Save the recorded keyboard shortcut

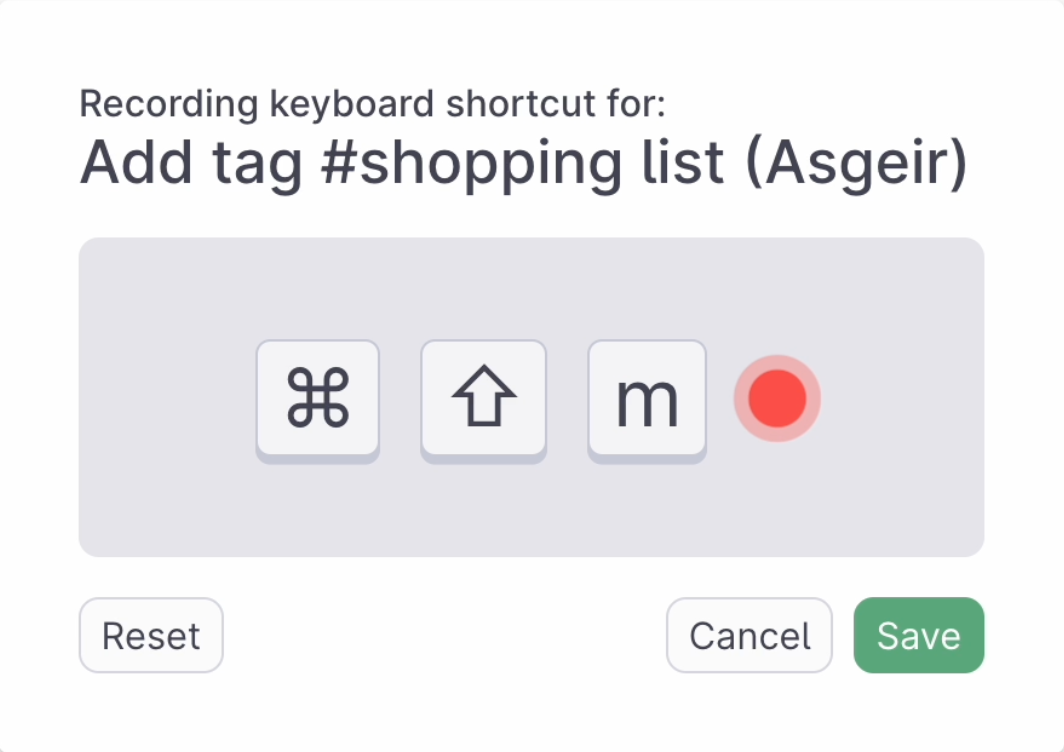click(919, 635)
